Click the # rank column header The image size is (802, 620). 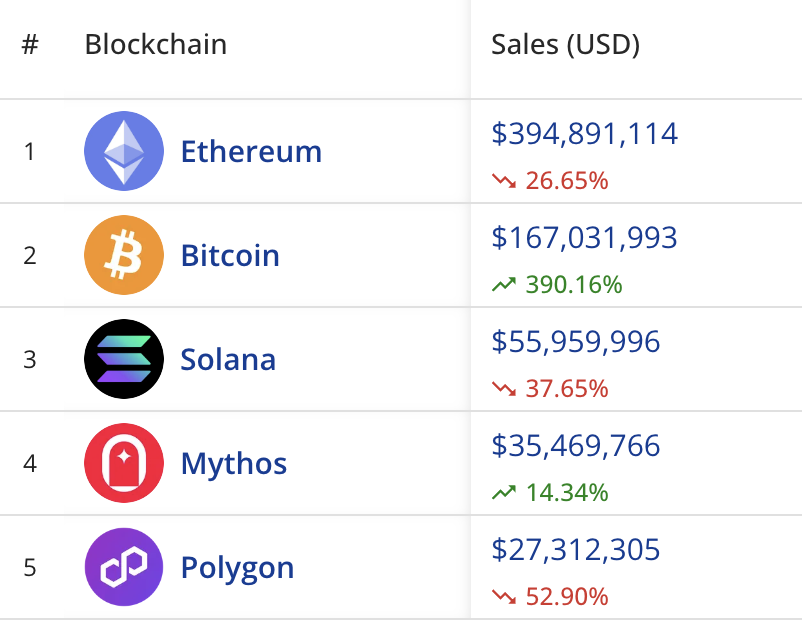30,44
